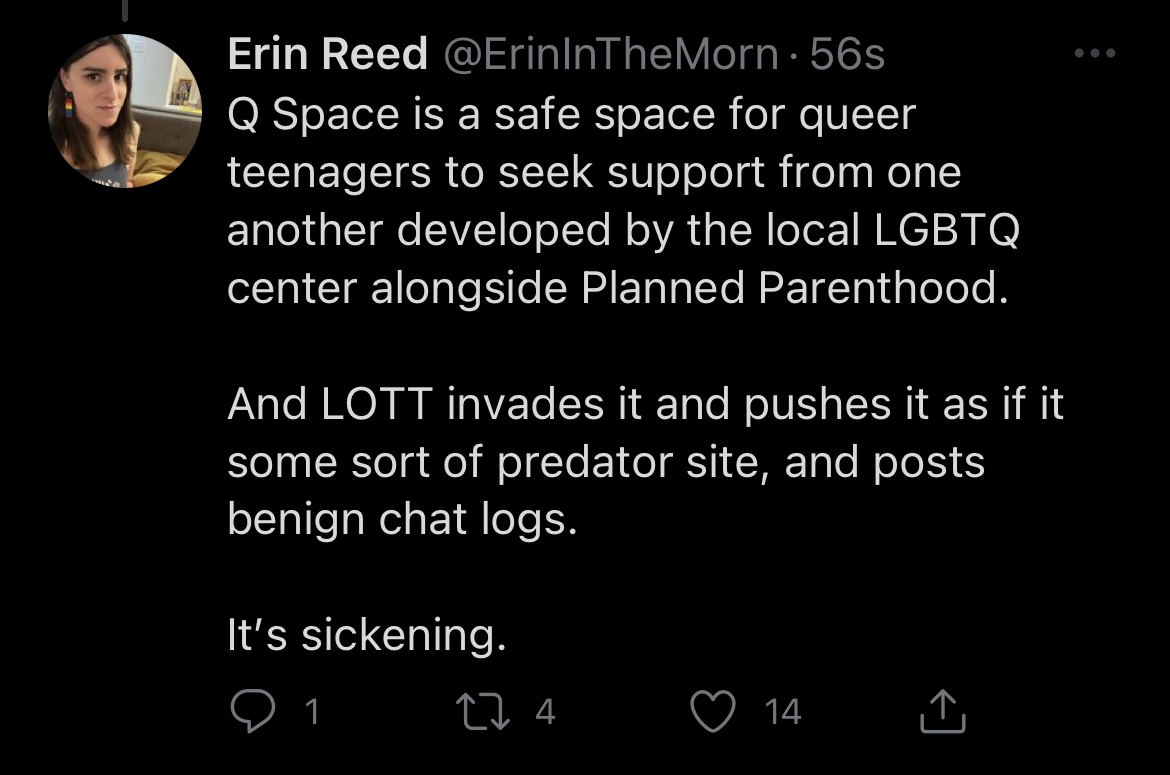Open the share icon for this tweet
The width and height of the screenshot is (1170, 775).
pos(941,711)
